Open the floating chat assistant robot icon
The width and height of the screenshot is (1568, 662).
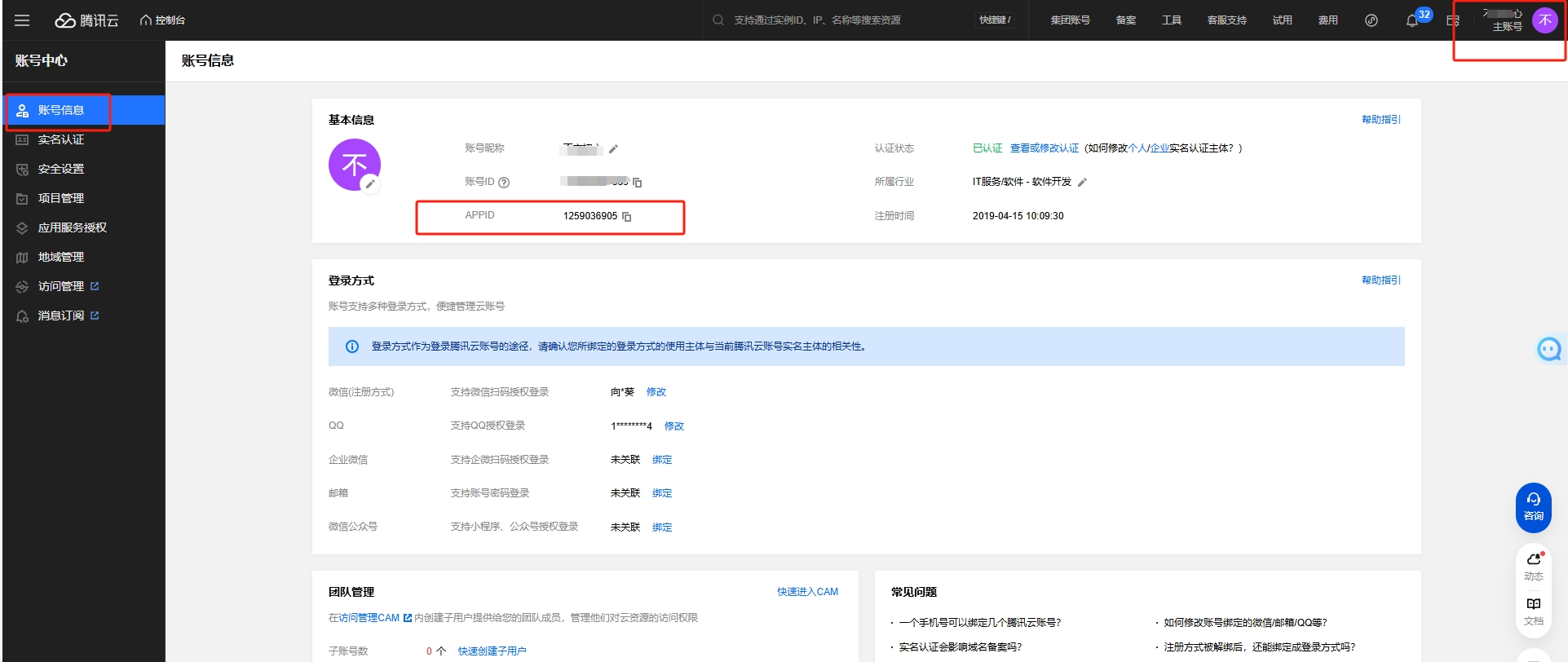coord(1548,349)
